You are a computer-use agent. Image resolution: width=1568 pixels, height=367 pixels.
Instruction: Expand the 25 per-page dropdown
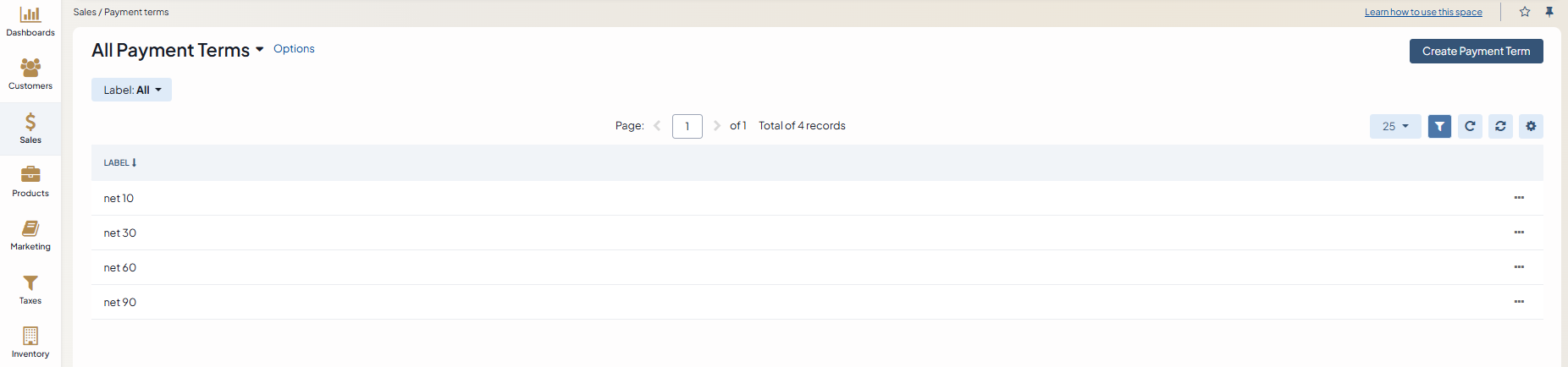[1395, 126]
